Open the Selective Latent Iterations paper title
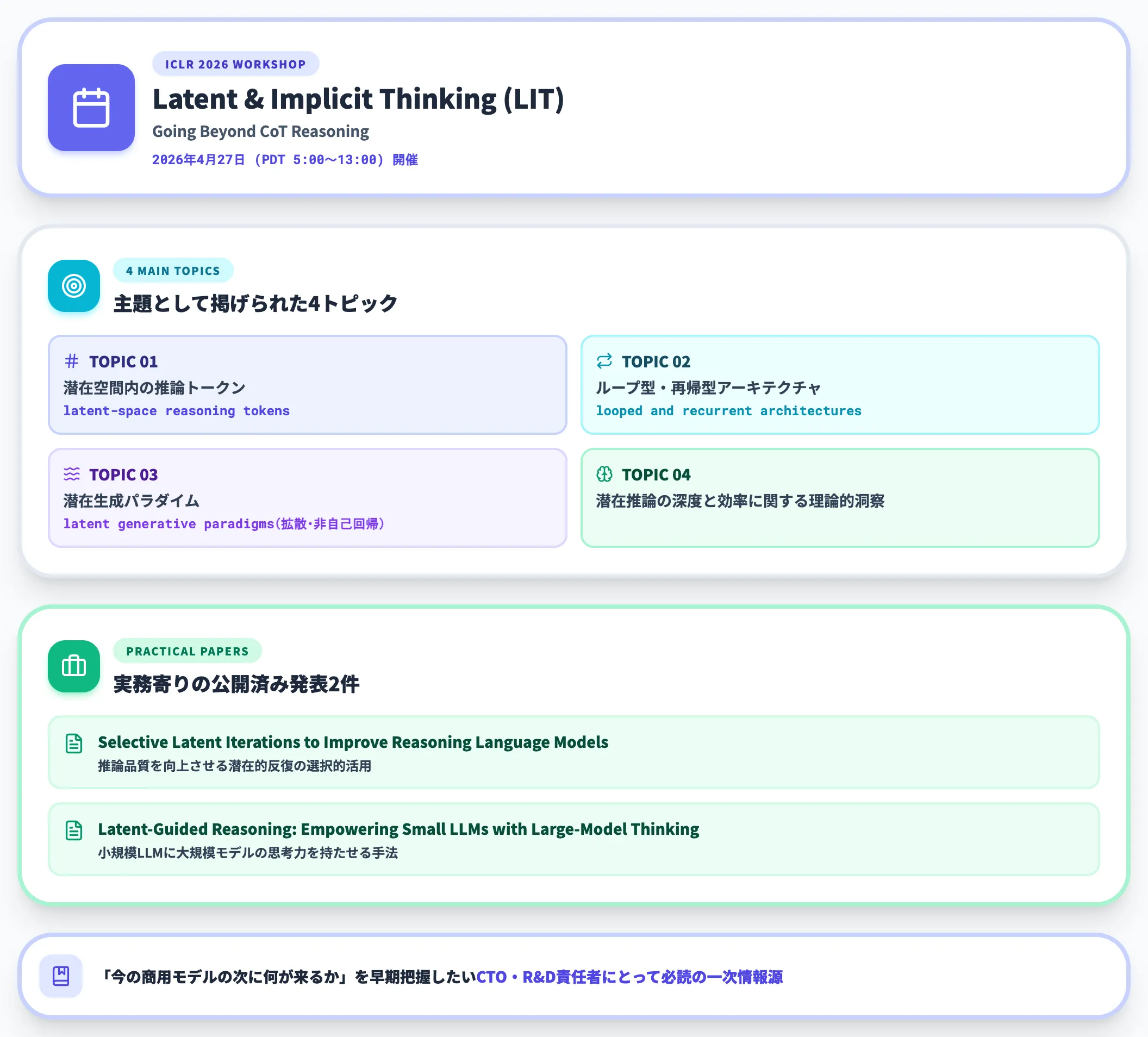1148x1037 pixels. click(x=353, y=742)
